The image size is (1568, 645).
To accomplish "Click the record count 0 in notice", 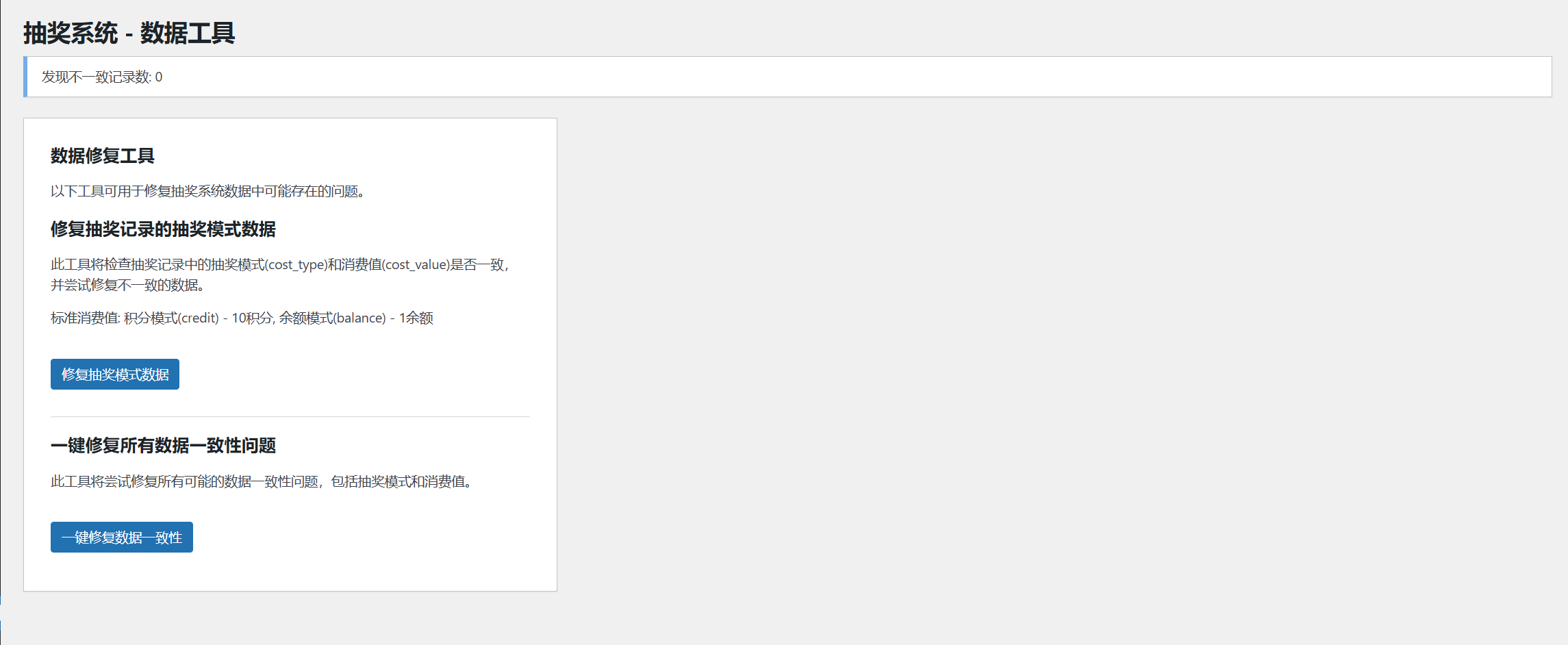I will [x=159, y=77].
